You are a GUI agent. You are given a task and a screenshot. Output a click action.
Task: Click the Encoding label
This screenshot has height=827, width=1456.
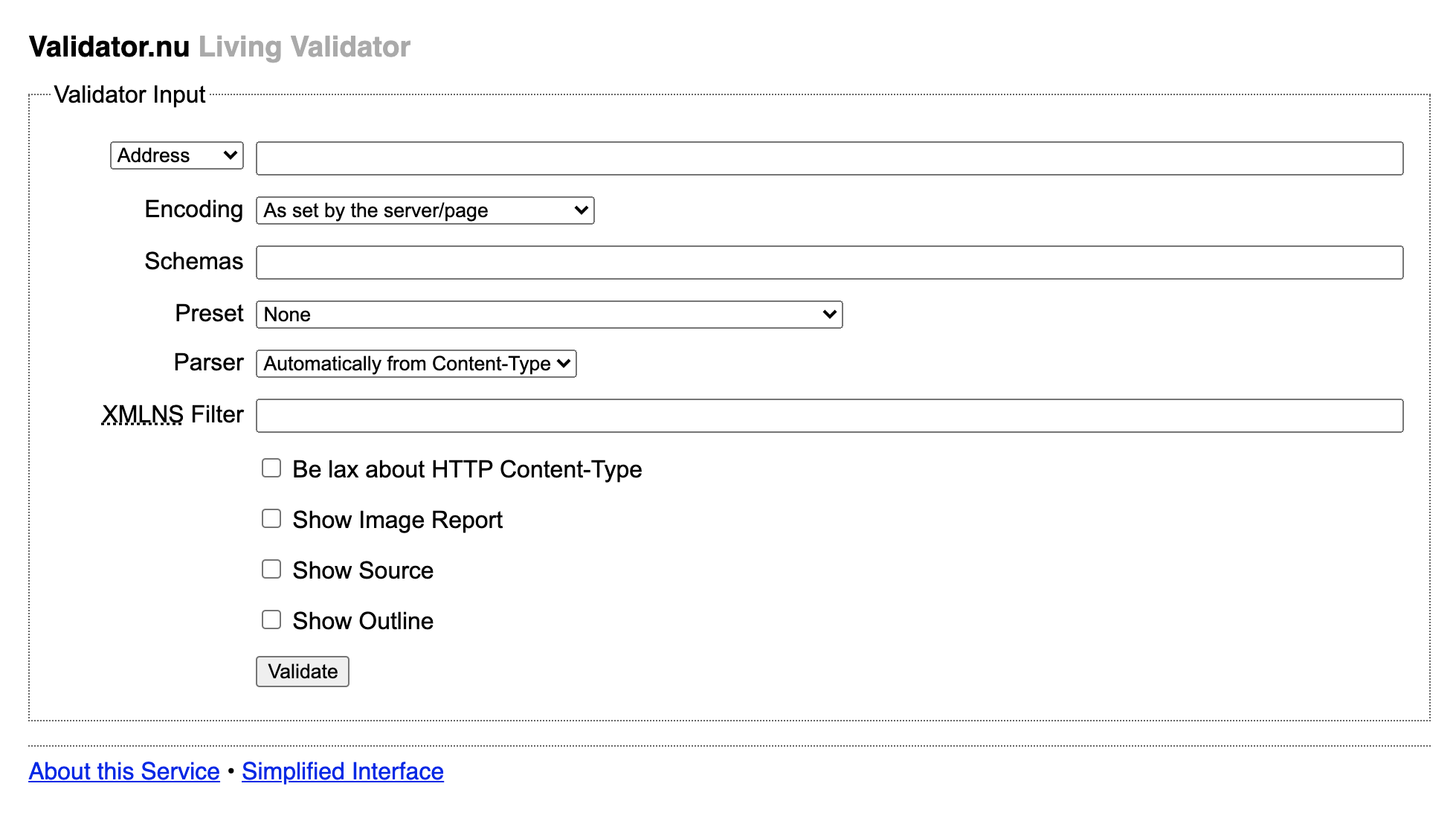pos(194,209)
